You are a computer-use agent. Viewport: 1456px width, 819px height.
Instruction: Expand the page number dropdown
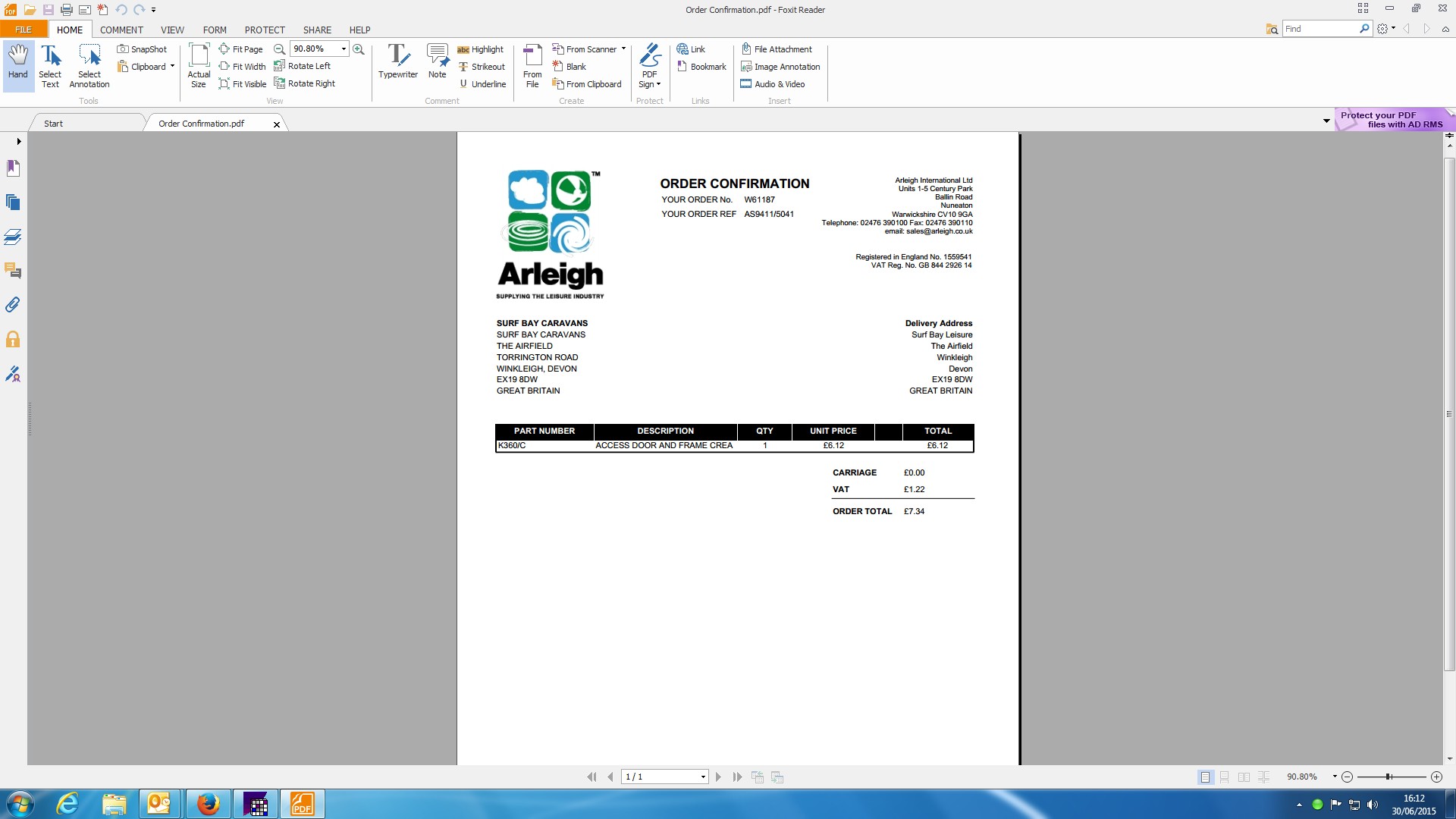[x=703, y=777]
